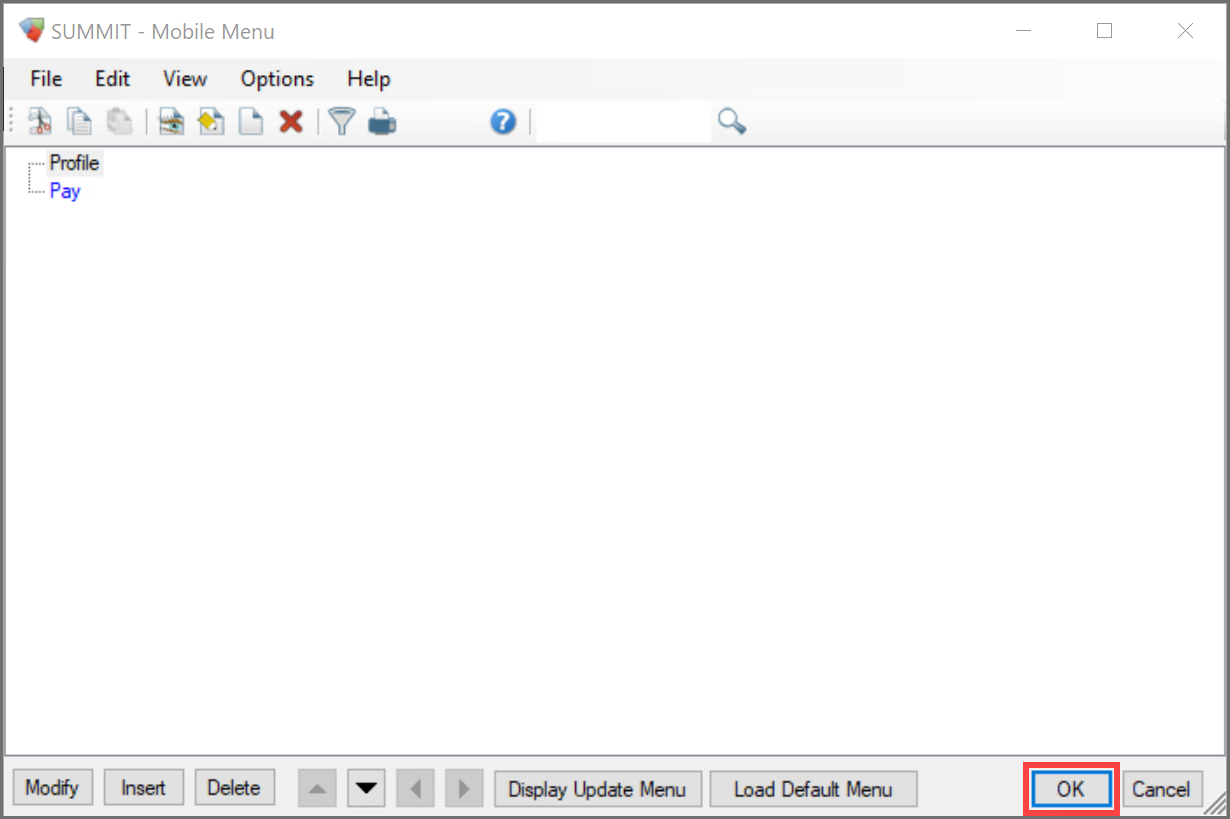Click the Modify button
This screenshot has width=1230, height=819.
[x=52, y=788]
